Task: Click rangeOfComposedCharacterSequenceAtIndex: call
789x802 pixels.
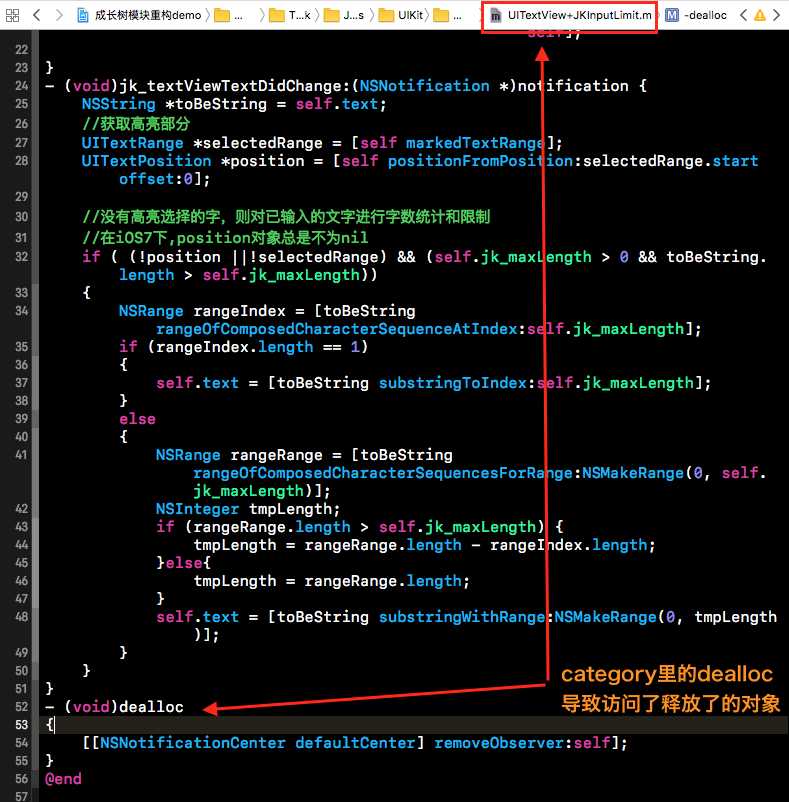Action: coord(341,328)
